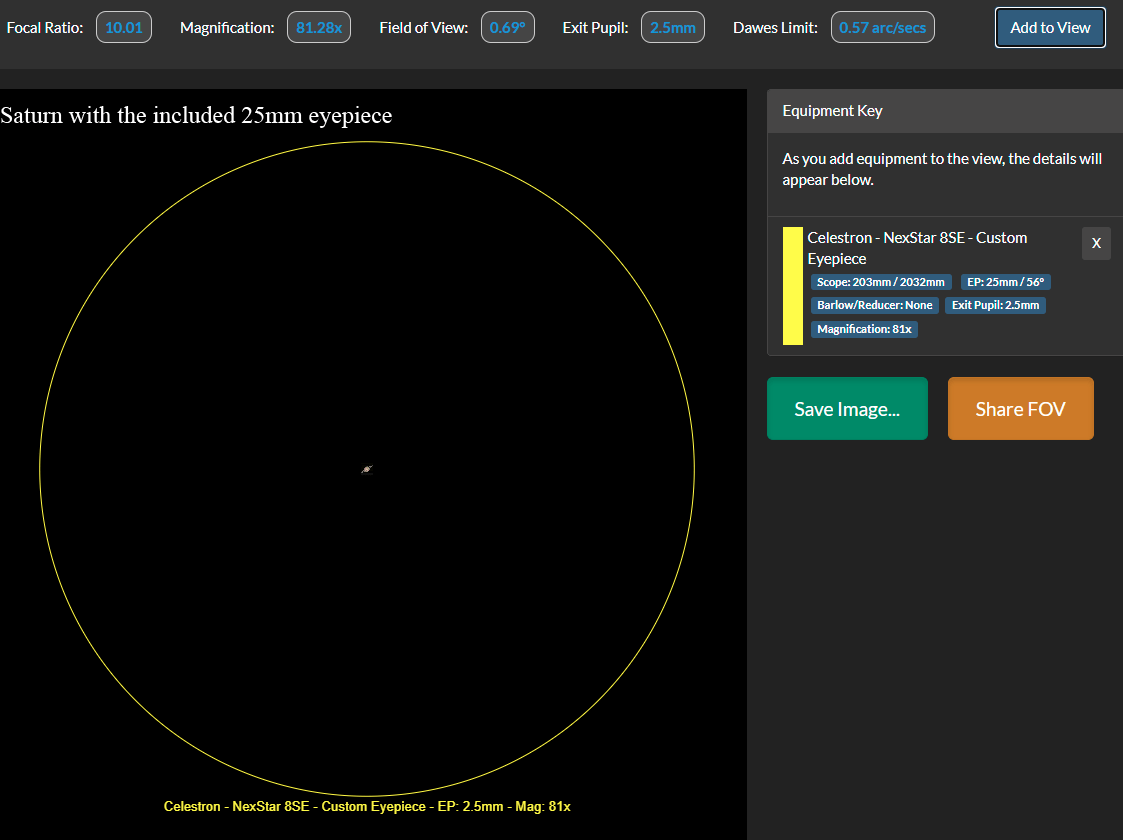
Task: Click the Celestron NexStar 8SE equipment title
Action: point(917,248)
